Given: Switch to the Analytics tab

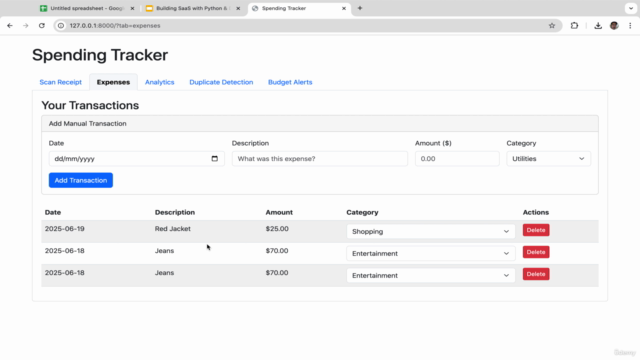Looking at the screenshot, I should point(160,82).
